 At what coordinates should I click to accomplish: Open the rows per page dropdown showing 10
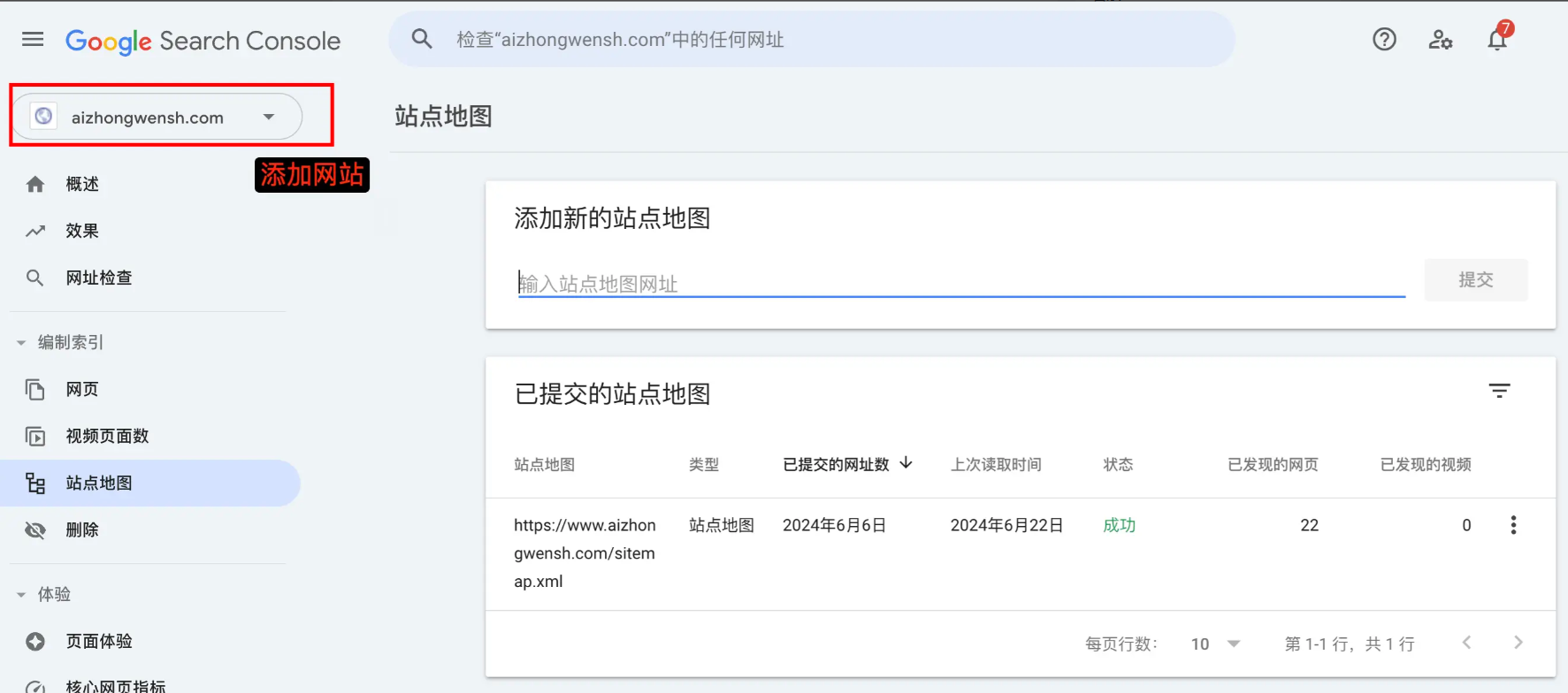point(1216,643)
